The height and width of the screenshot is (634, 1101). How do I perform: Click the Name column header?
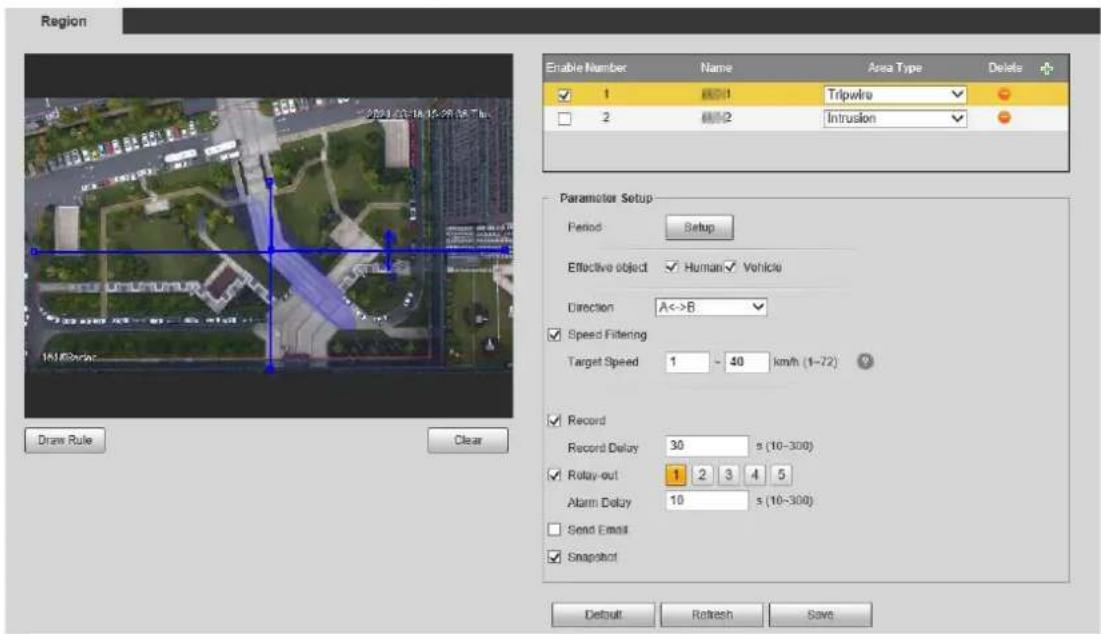pyautogui.click(x=716, y=67)
